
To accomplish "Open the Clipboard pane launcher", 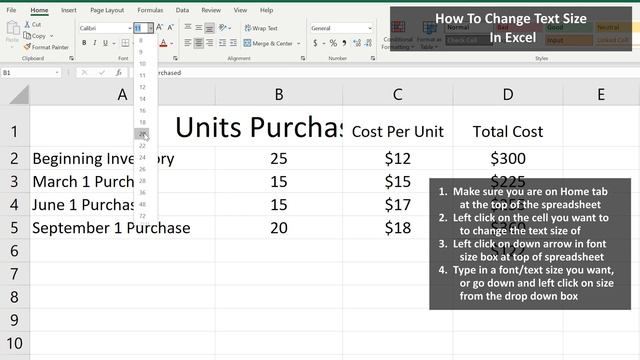I will (71, 58).
